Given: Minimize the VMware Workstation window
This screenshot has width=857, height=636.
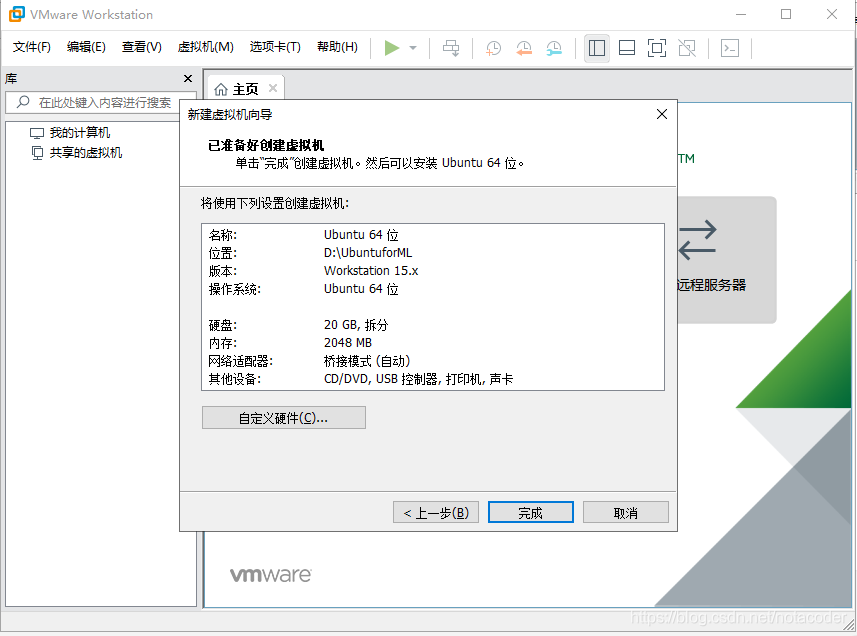Looking at the screenshot, I should click(741, 14).
